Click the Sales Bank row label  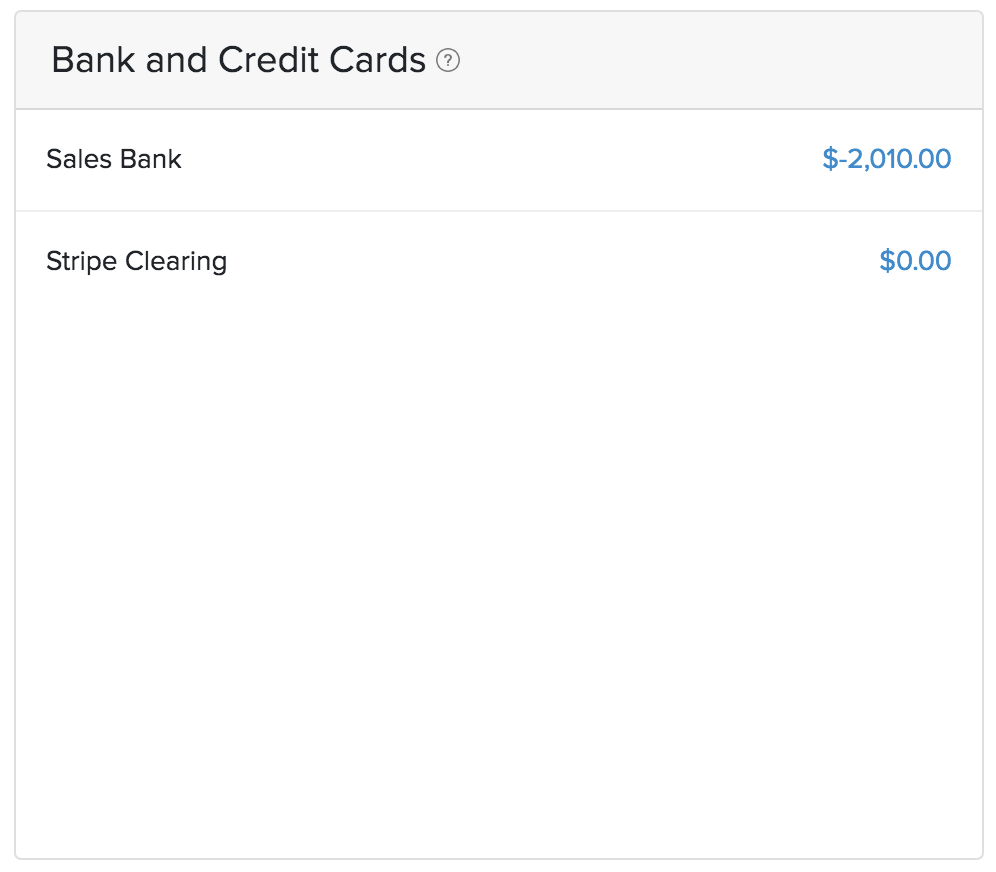click(114, 159)
